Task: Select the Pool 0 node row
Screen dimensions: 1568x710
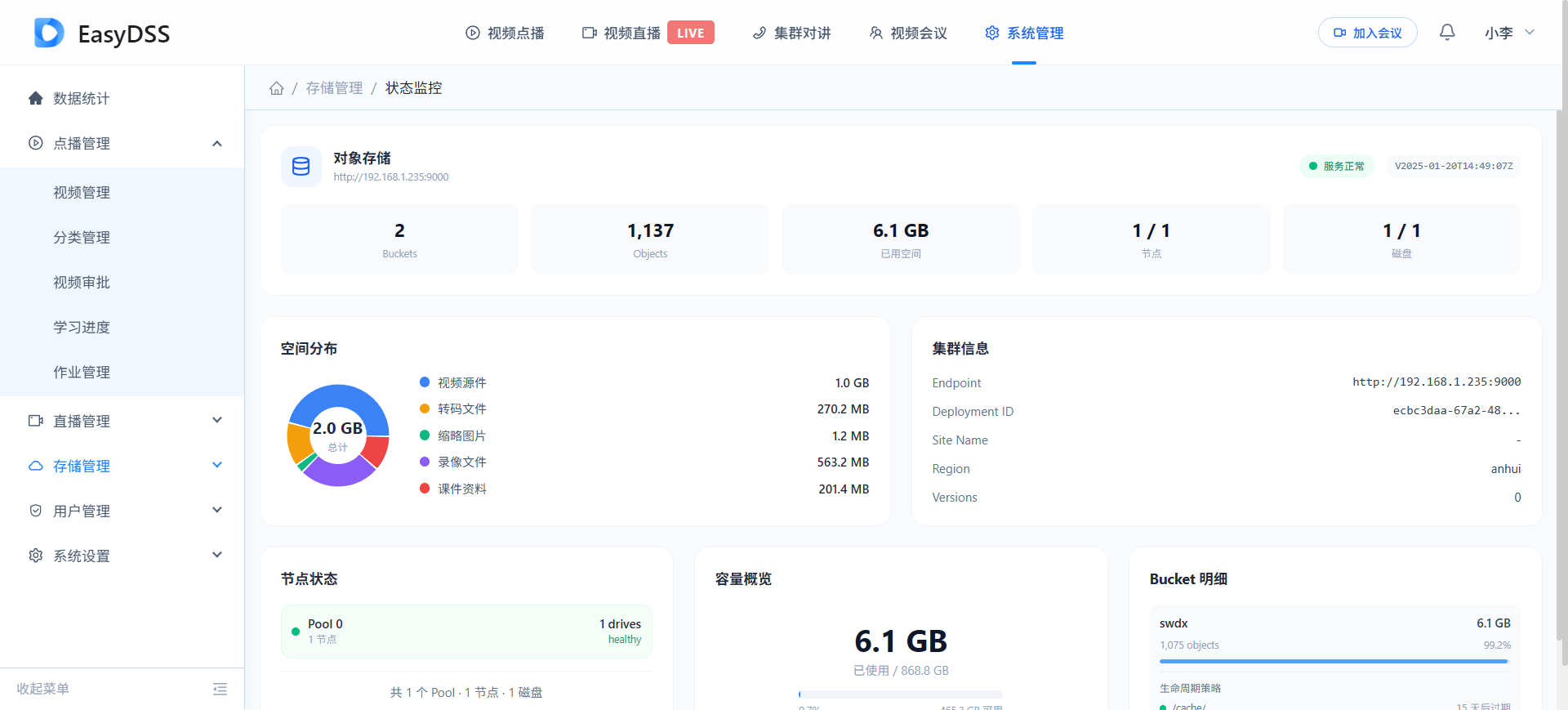Action: pos(466,632)
